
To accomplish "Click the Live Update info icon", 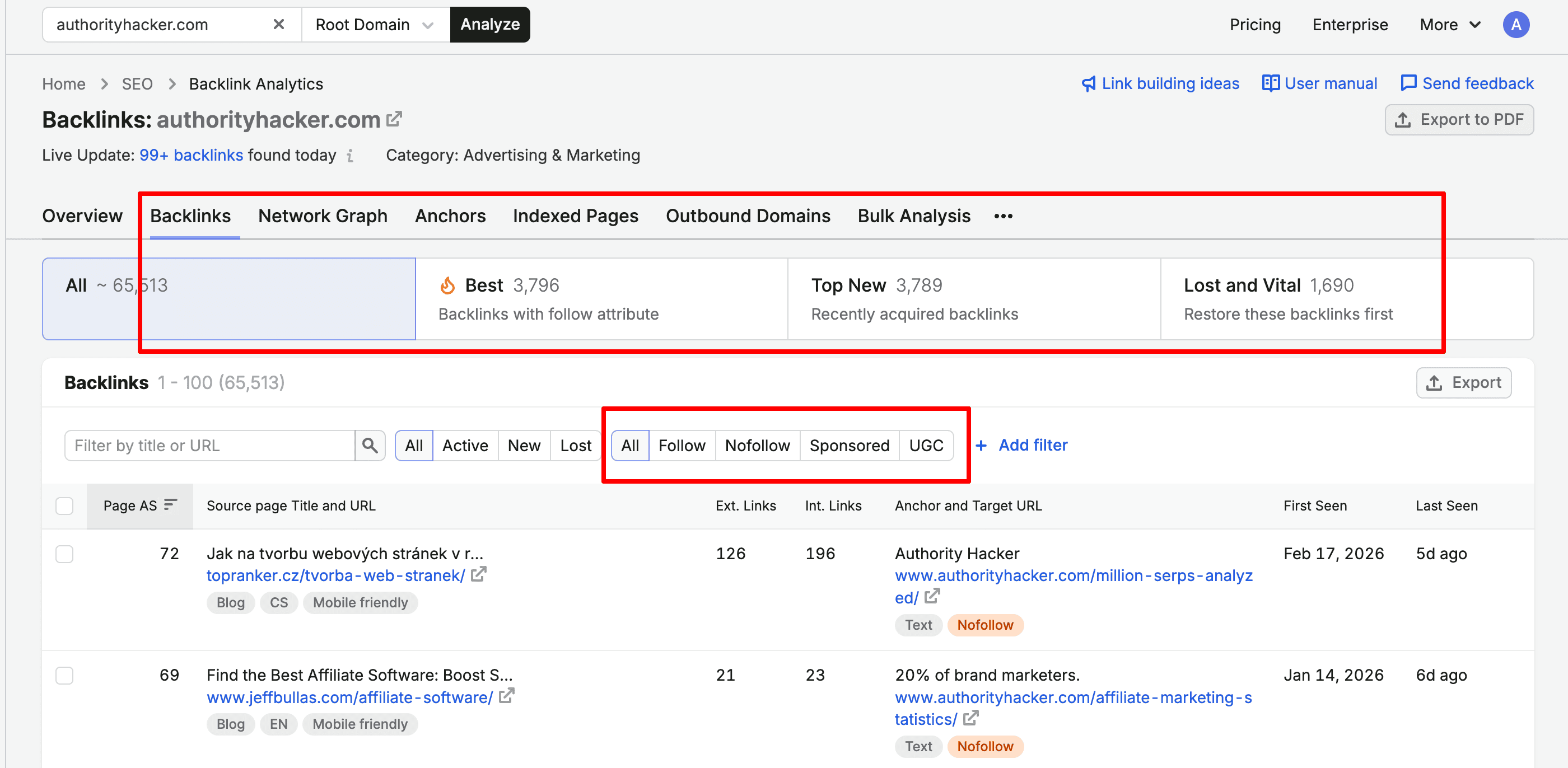I will [350, 156].
